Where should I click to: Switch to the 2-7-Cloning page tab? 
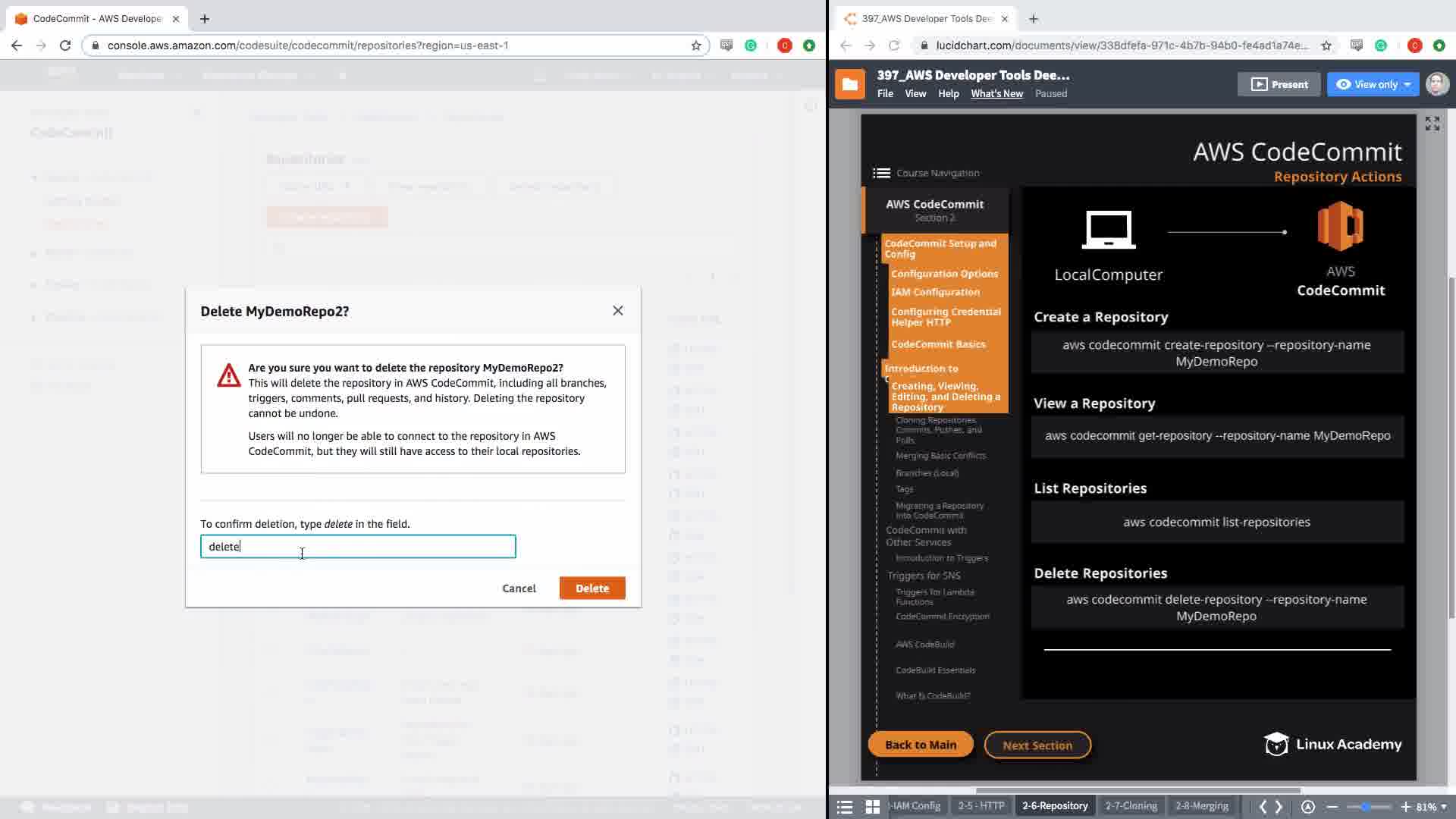[x=1131, y=806]
